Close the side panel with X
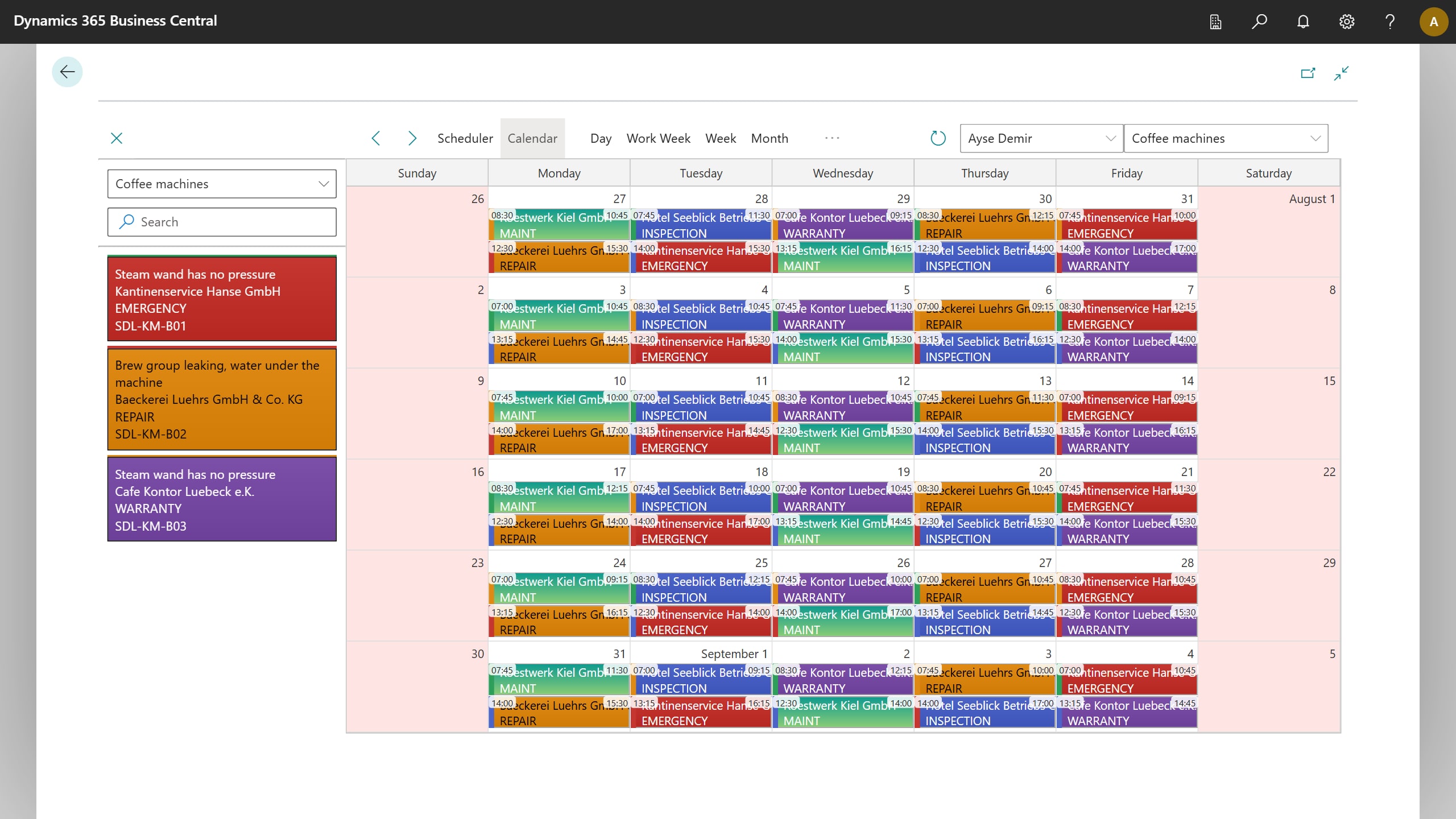 (117, 138)
